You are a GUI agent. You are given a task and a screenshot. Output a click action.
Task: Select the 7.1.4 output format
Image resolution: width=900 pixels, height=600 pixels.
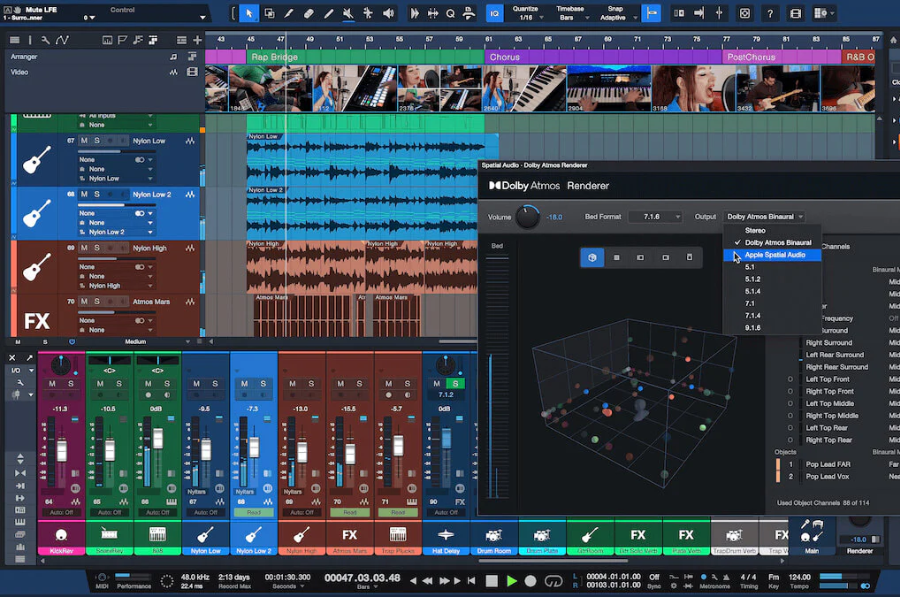tap(753, 315)
